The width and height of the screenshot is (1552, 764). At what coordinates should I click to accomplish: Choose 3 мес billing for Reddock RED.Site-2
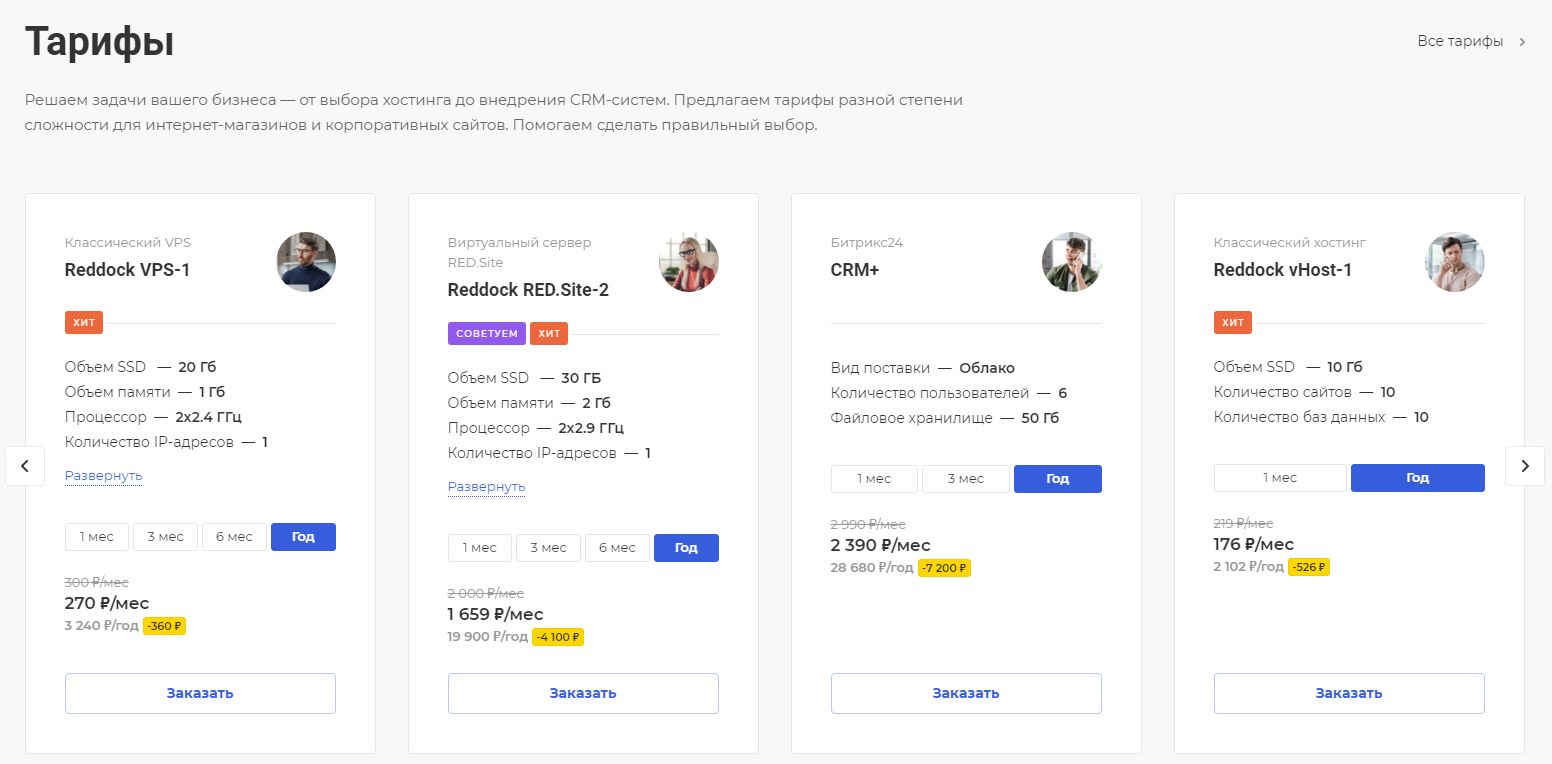point(548,548)
